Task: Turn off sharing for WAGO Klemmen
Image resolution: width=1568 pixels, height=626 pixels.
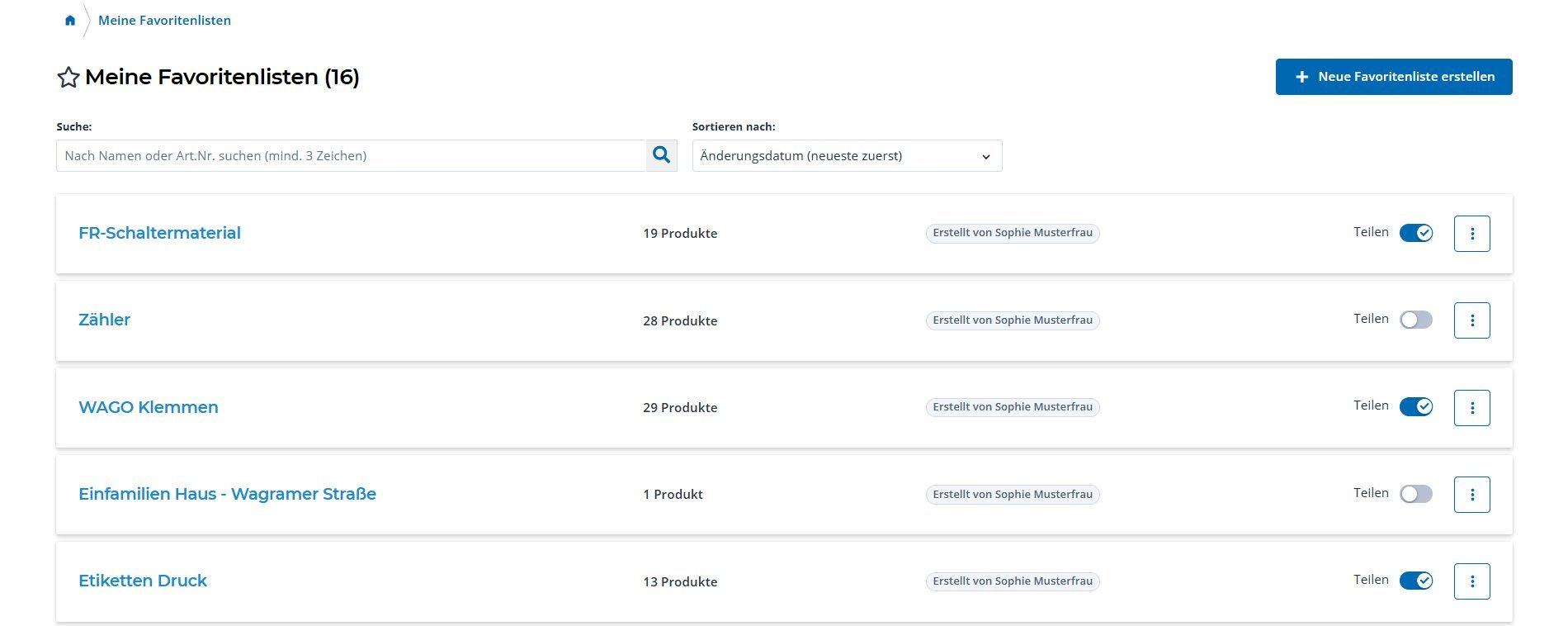Action: pos(1415,406)
